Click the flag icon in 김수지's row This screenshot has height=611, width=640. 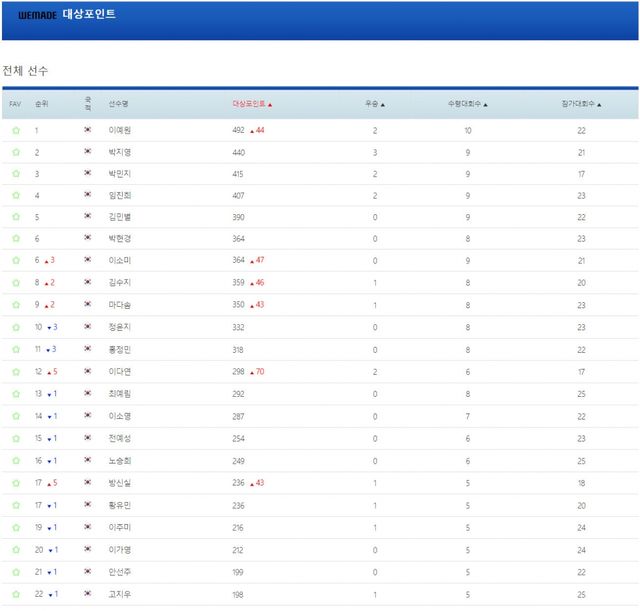(x=88, y=282)
